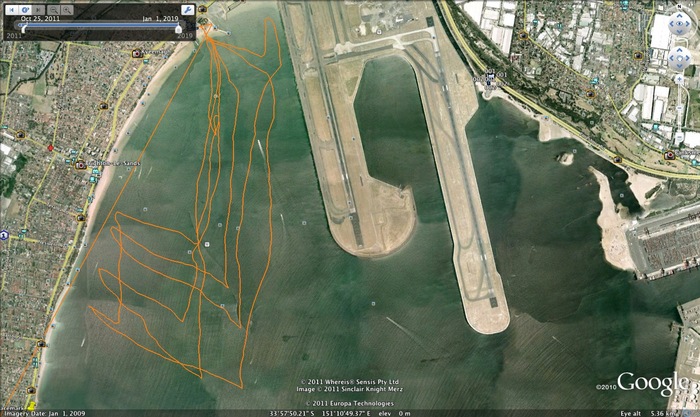Click the right time slider handle at 2019
The image size is (700, 417).
[179, 30]
